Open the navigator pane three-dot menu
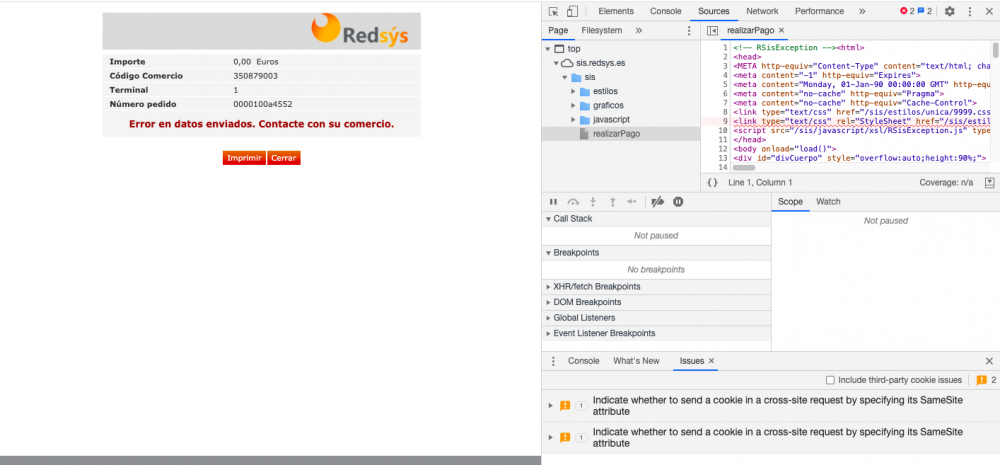The image size is (1000, 465). pyautogui.click(x=689, y=31)
